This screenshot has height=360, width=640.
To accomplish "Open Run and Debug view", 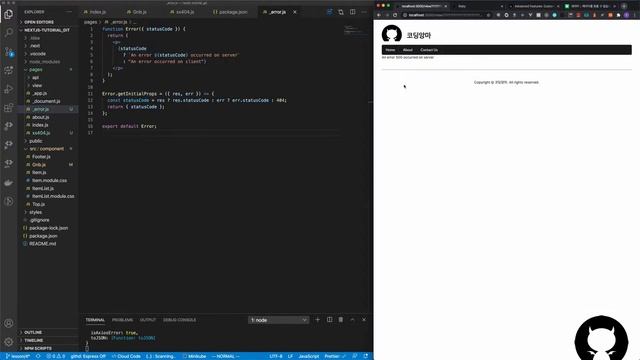I will pos(9,89).
